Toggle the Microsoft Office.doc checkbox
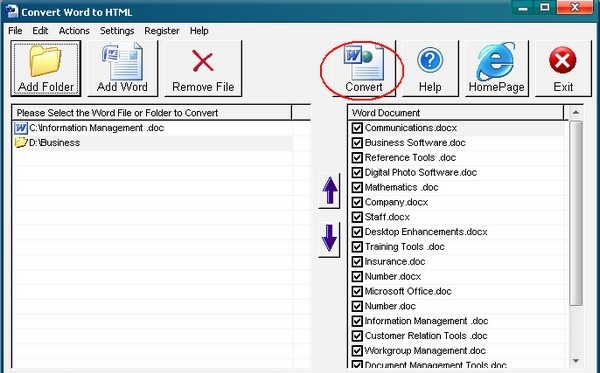 357,292
